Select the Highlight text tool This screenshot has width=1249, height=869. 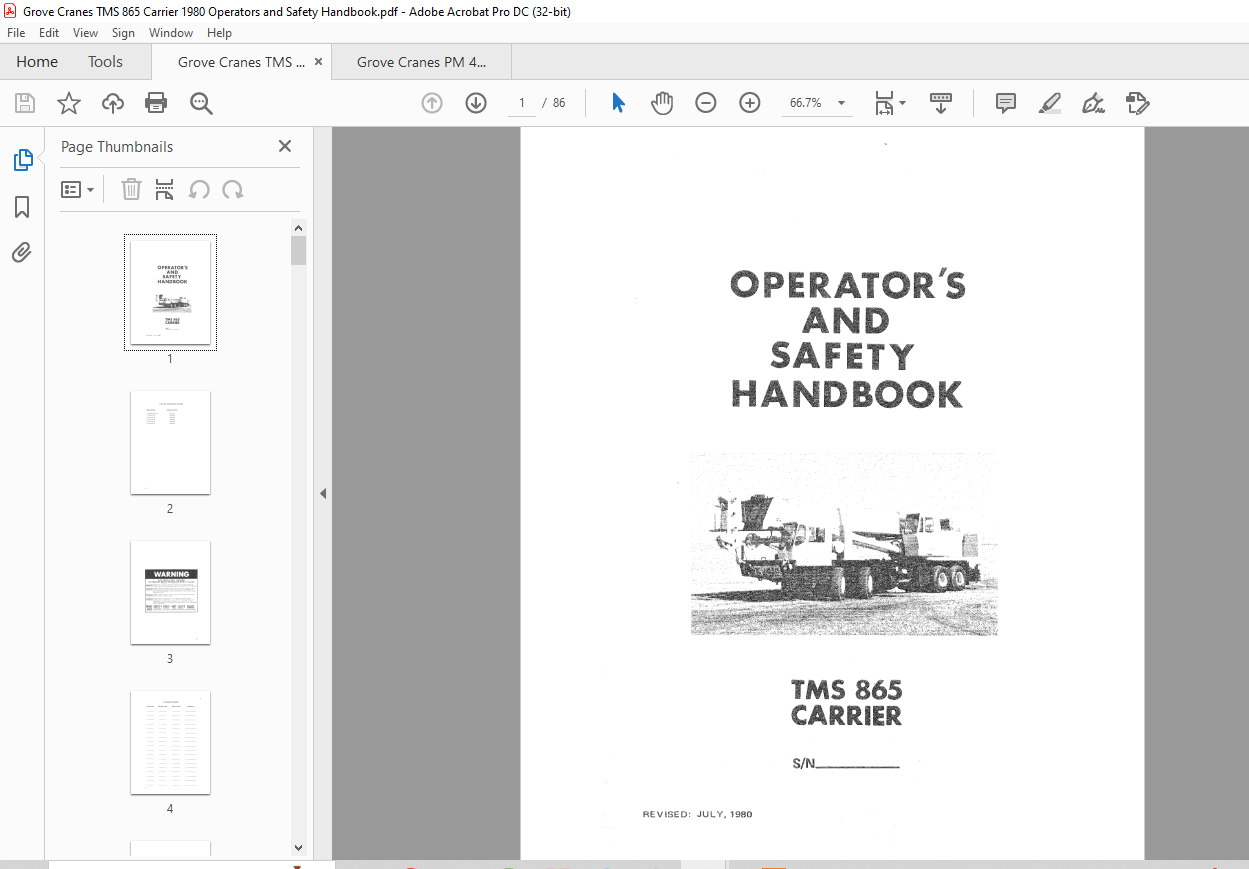click(x=1049, y=103)
